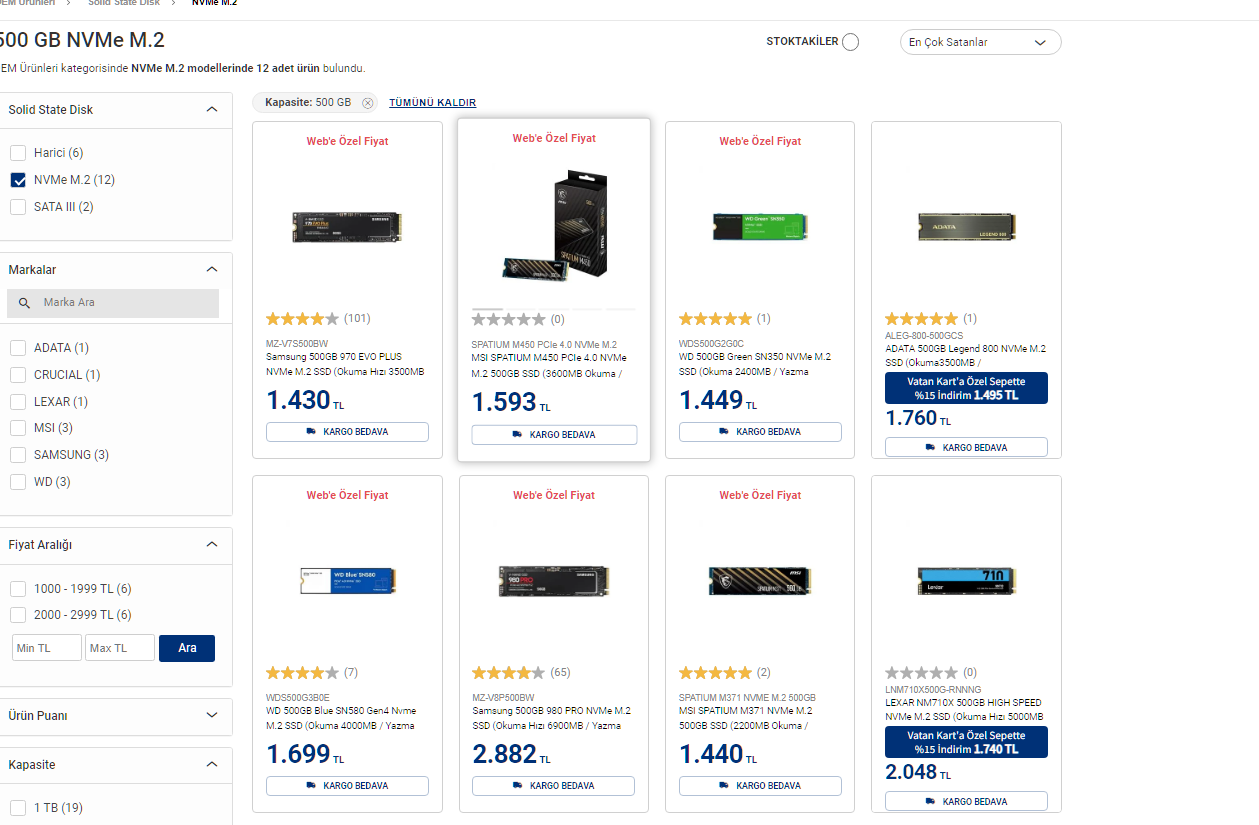
Task: Open star rating of WD Blue SN580
Action: pos(302,673)
